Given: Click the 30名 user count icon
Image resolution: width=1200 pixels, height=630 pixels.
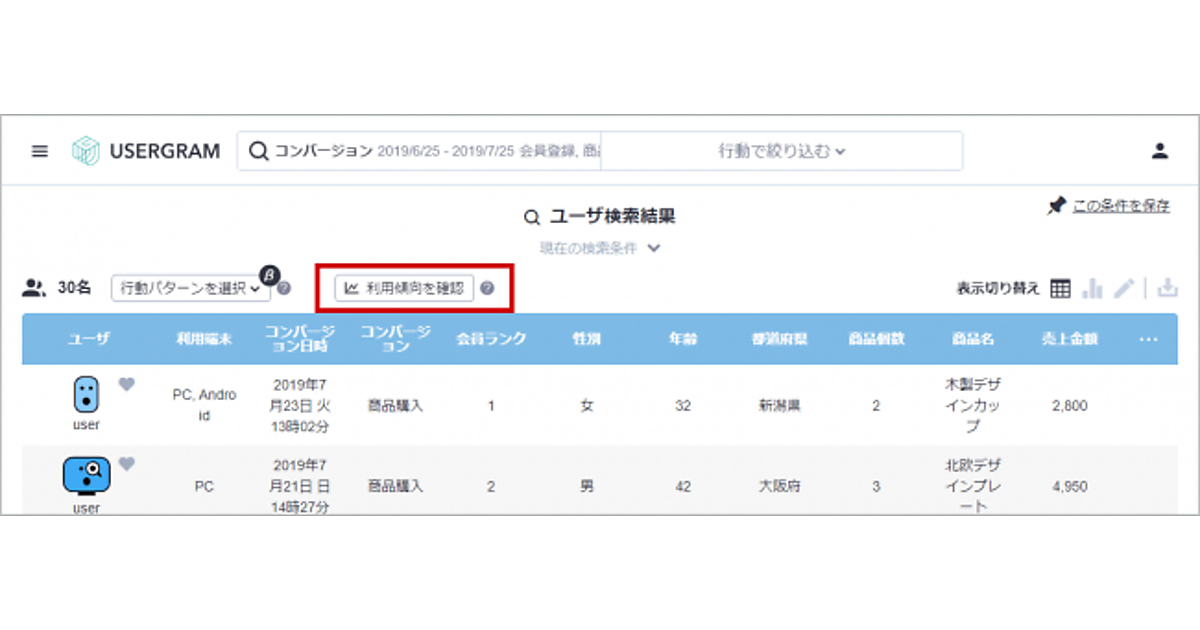Looking at the screenshot, I should coord(34,288).
